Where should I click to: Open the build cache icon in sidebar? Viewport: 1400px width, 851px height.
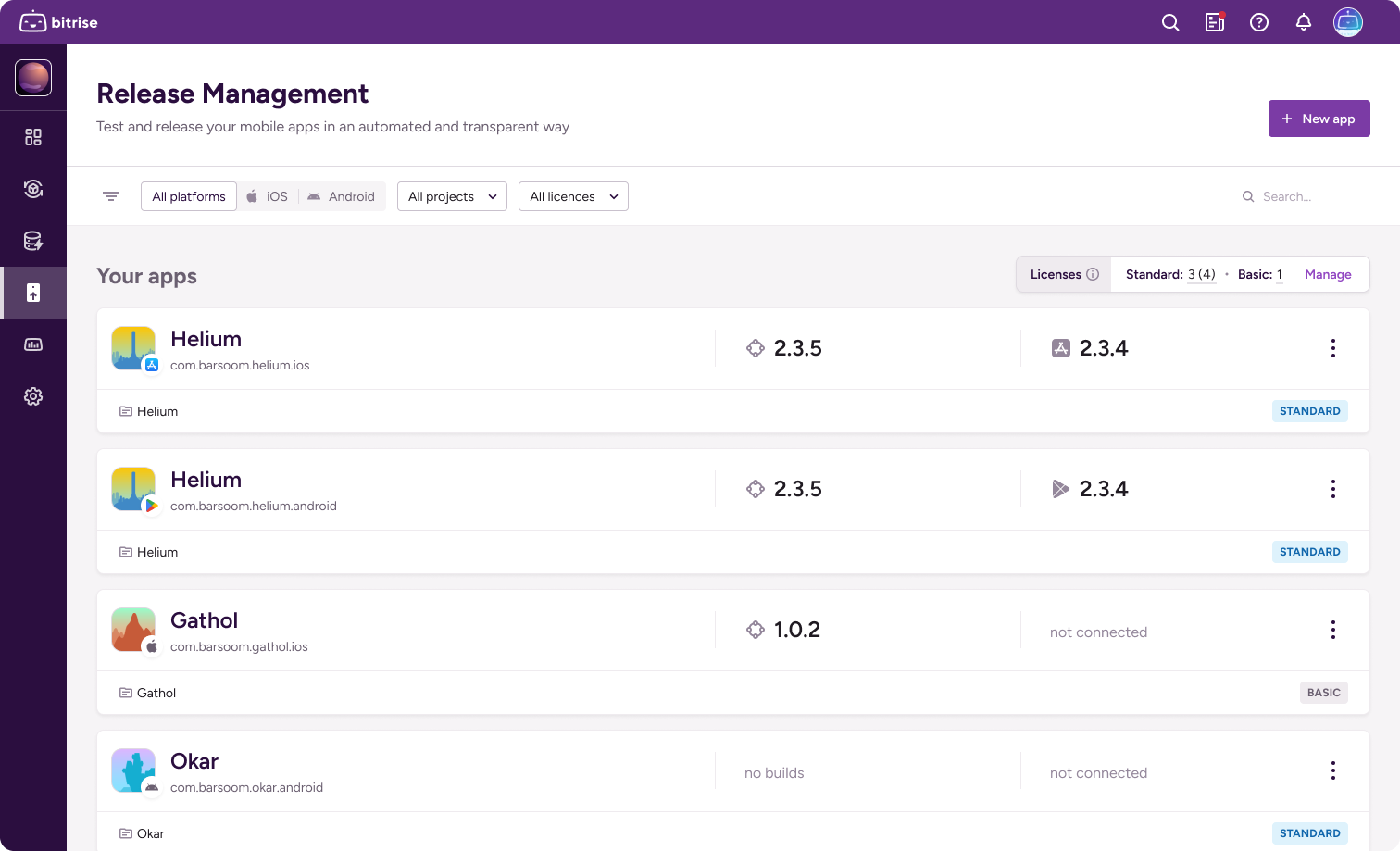click(33, 189)
